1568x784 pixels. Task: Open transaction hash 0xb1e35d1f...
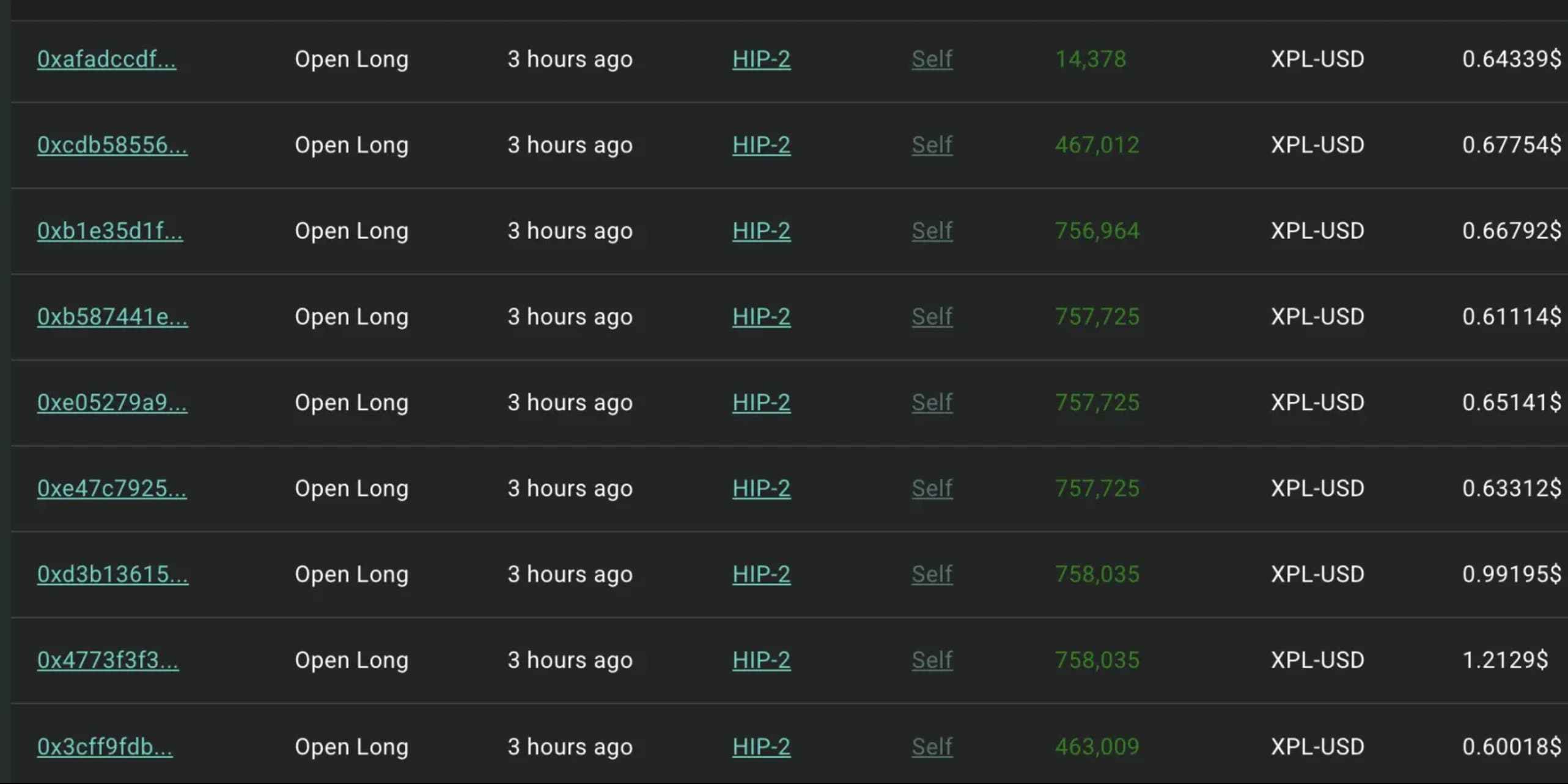click(109, 231)
